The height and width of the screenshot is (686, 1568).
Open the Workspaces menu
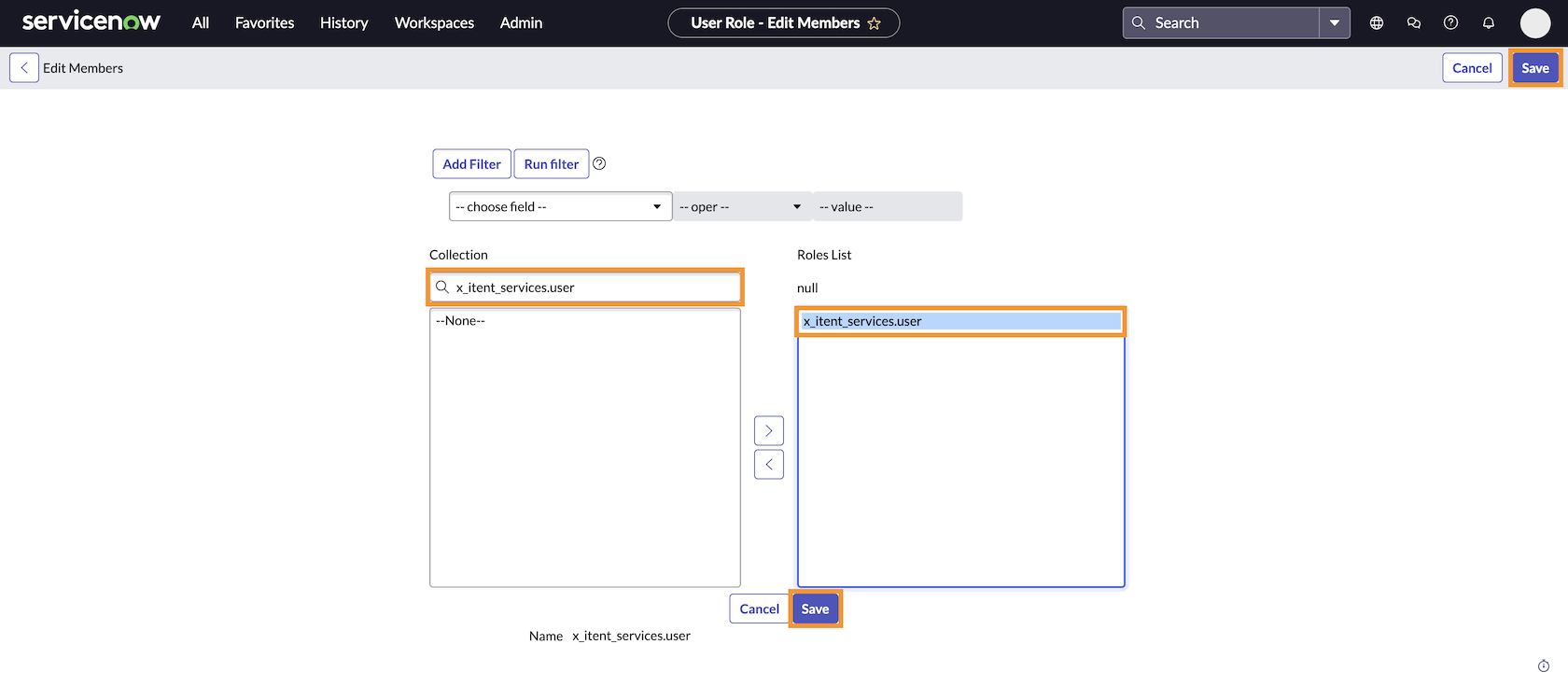click(x=434, y=23)
